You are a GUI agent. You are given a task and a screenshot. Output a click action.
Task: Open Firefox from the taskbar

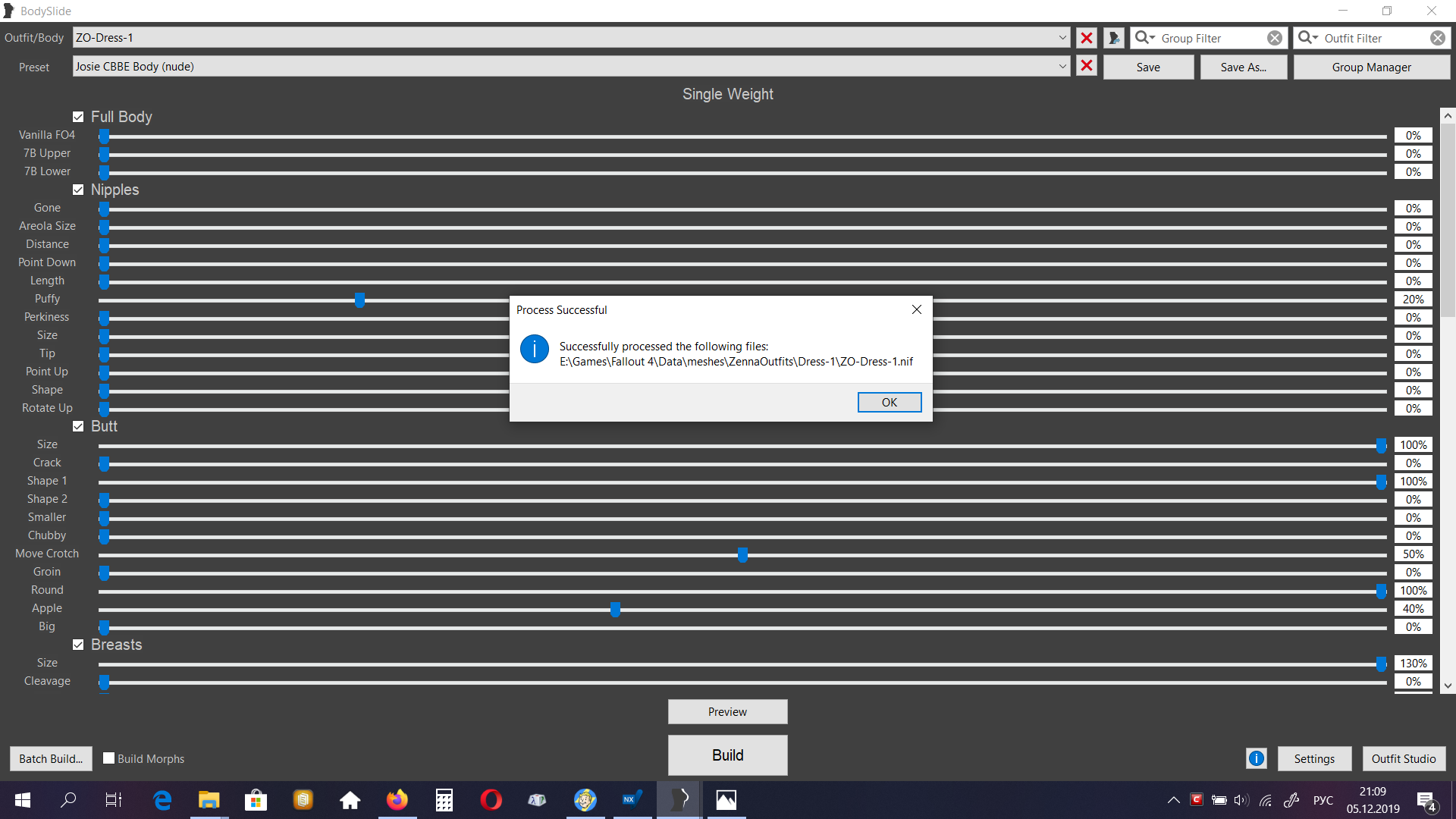(x=397, y=799)
